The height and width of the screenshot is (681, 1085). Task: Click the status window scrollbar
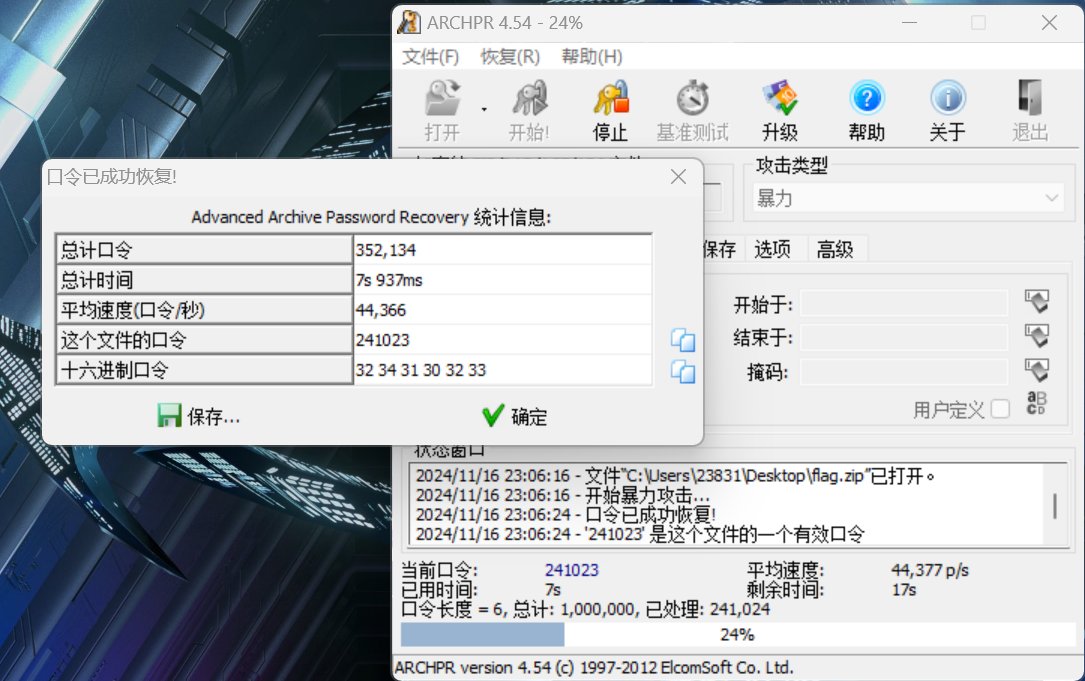[1055, 506]
